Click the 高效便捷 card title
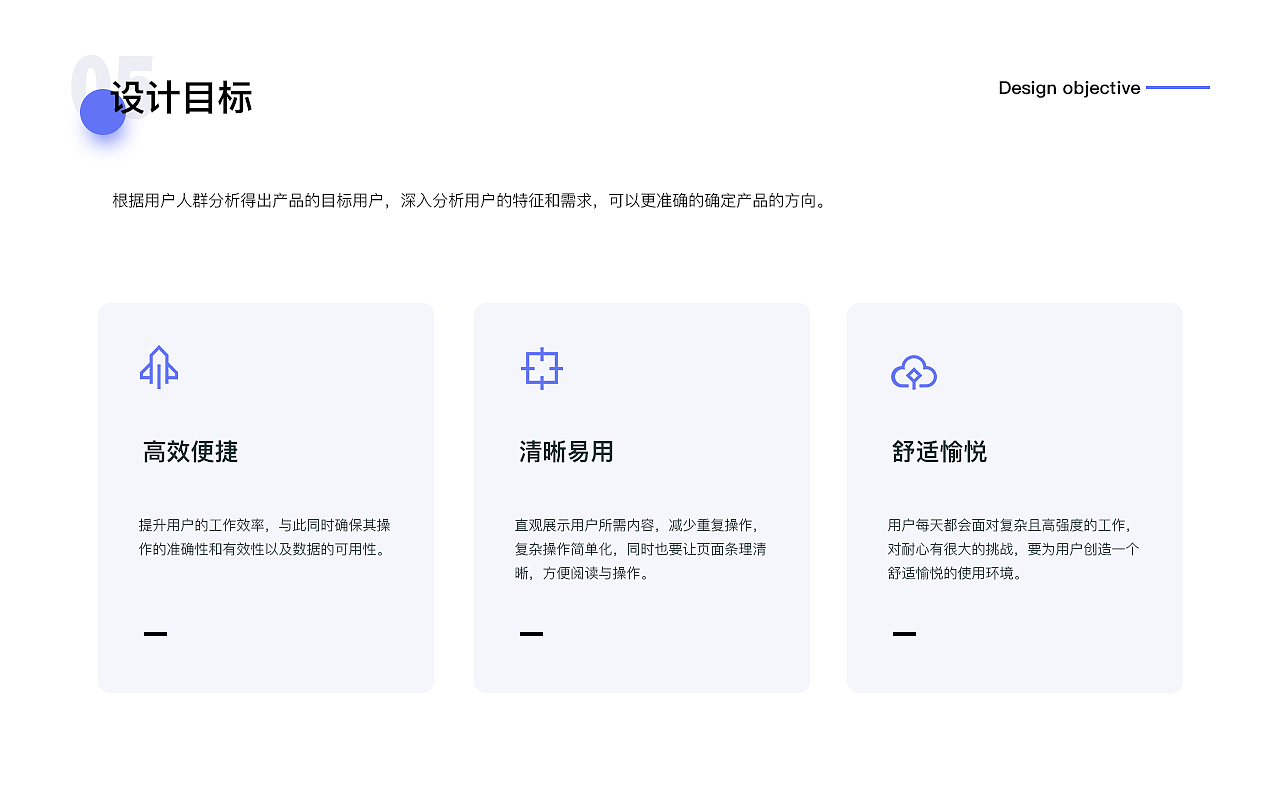 [190, 452]
